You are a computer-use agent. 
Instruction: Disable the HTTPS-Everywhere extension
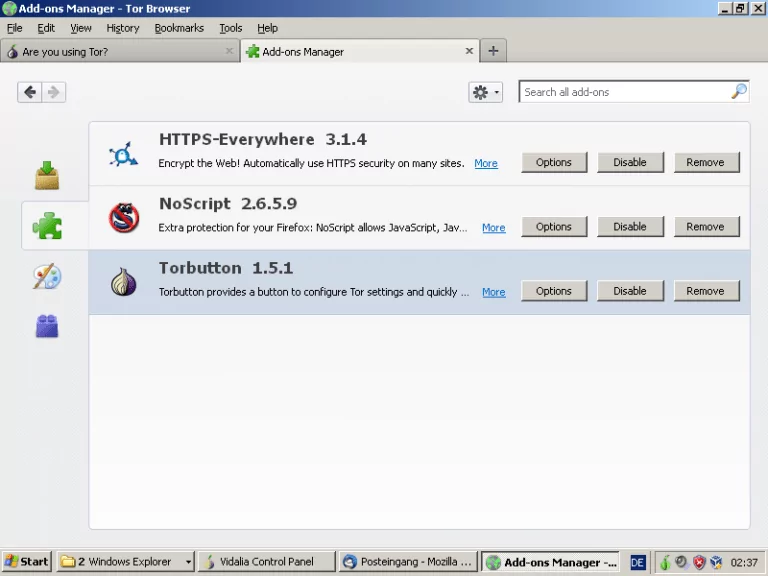coord(630,162)
